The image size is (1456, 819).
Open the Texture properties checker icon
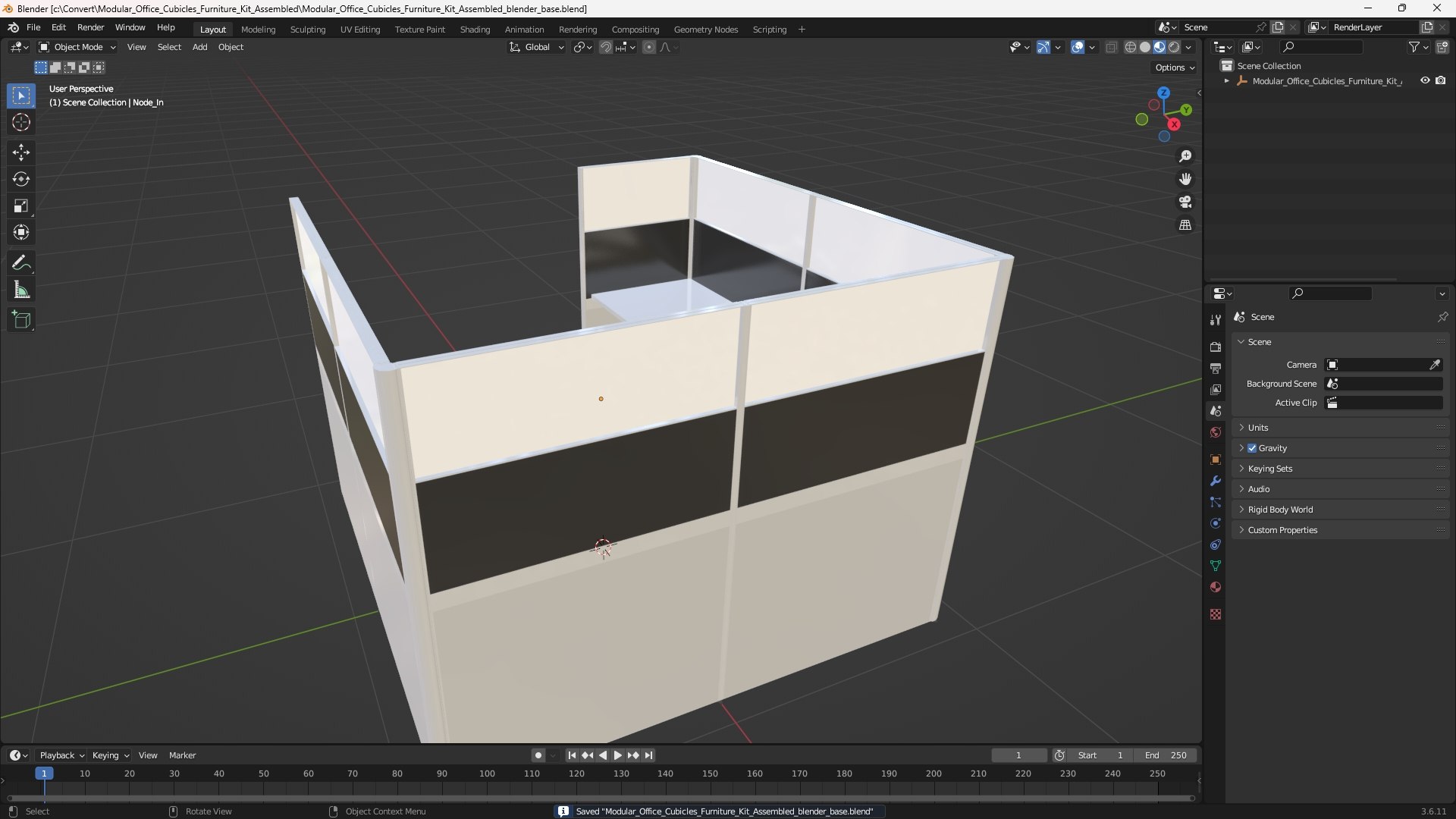point(1216,614)
